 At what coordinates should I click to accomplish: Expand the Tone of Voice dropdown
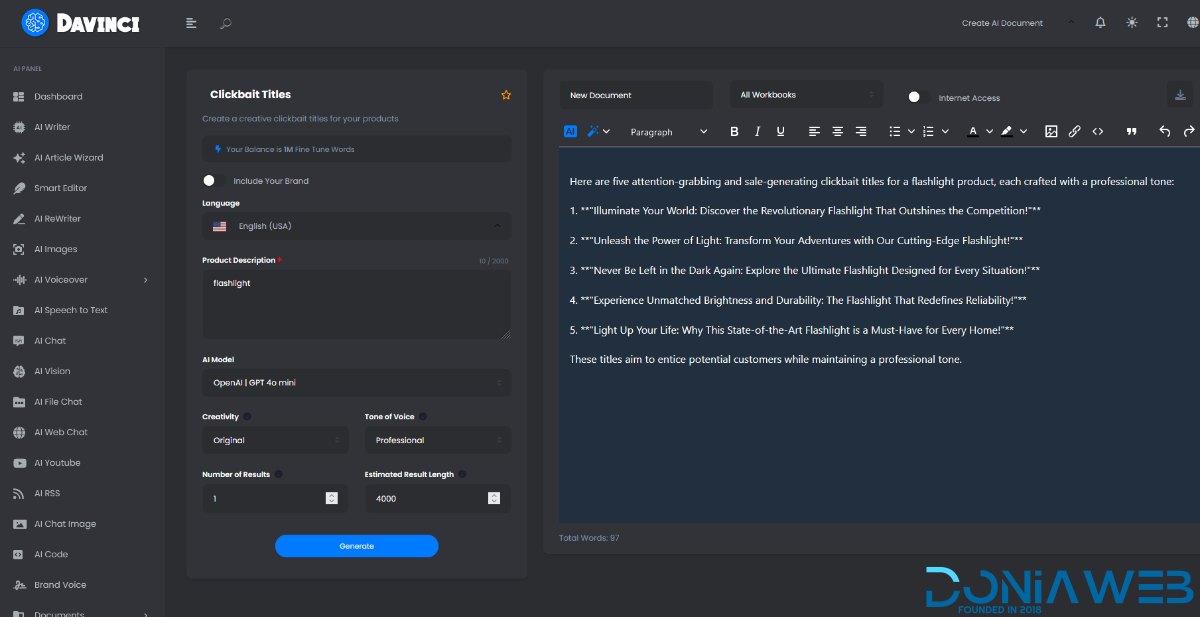click(437, 440)
